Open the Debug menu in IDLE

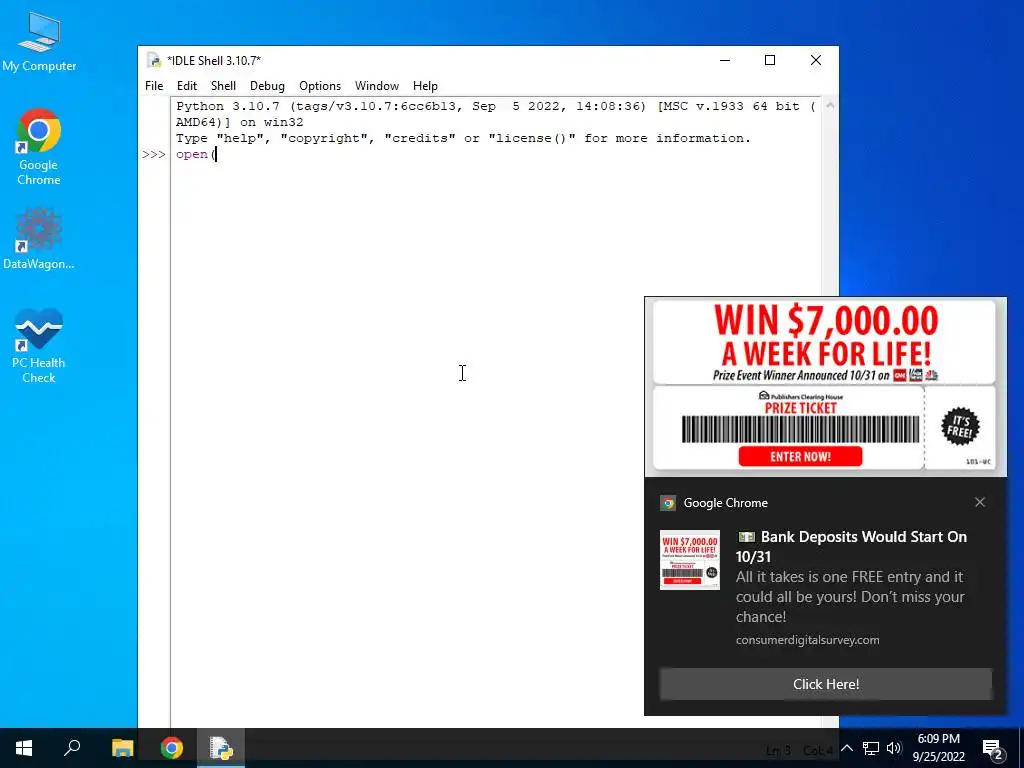point(267,86)
